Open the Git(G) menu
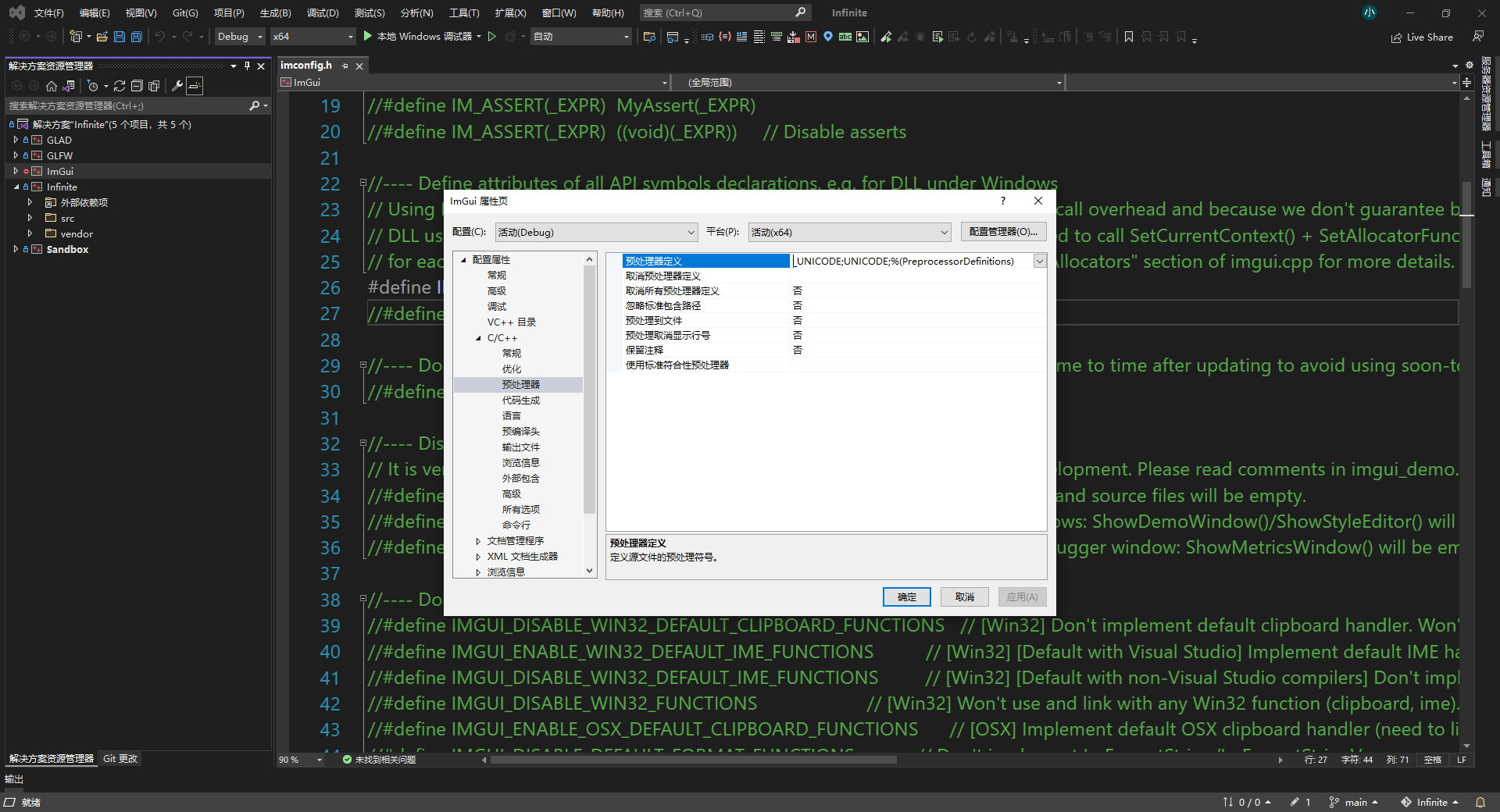Viewport: 1500px width, 812px height. point(185,13)
